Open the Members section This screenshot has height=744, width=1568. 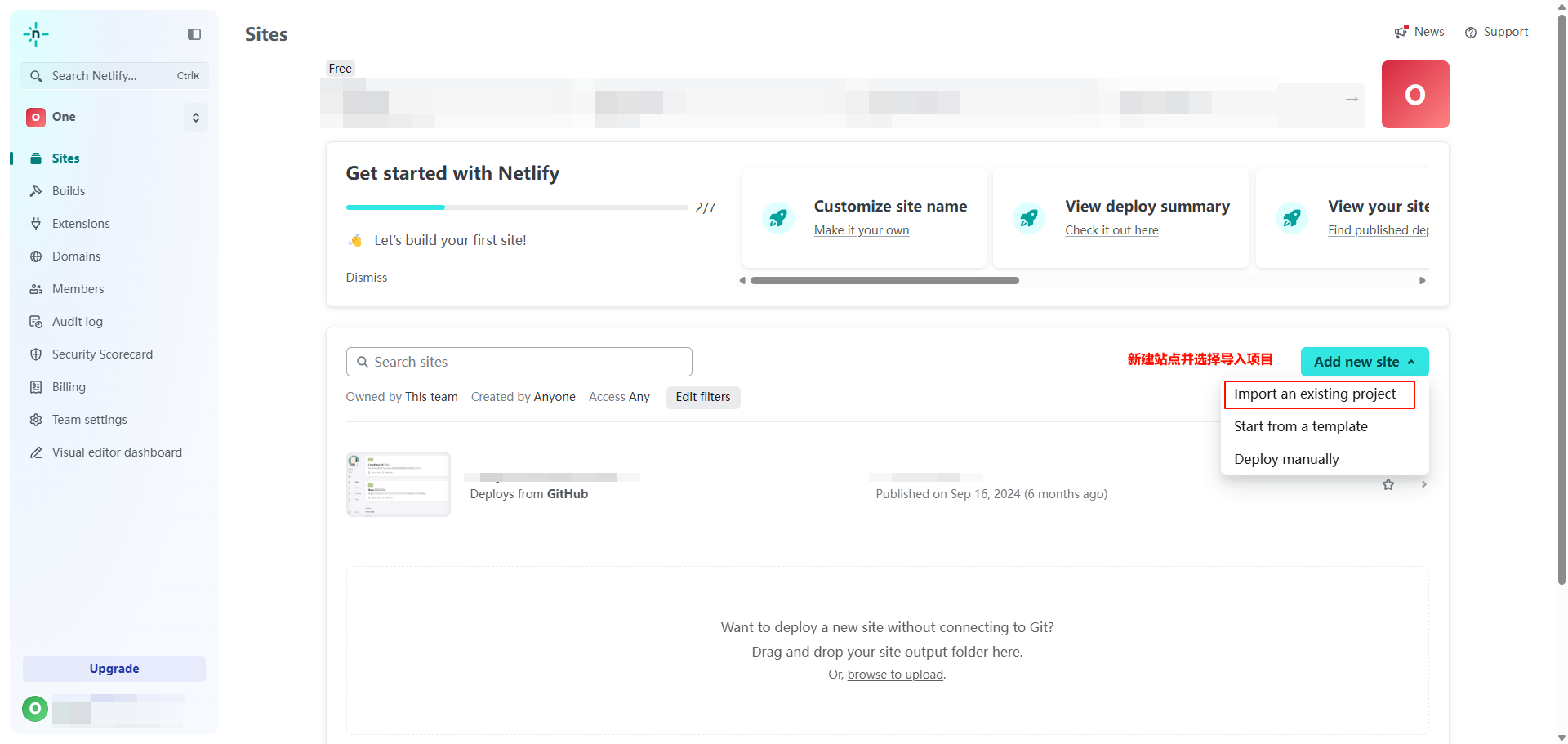coord(78,289)
